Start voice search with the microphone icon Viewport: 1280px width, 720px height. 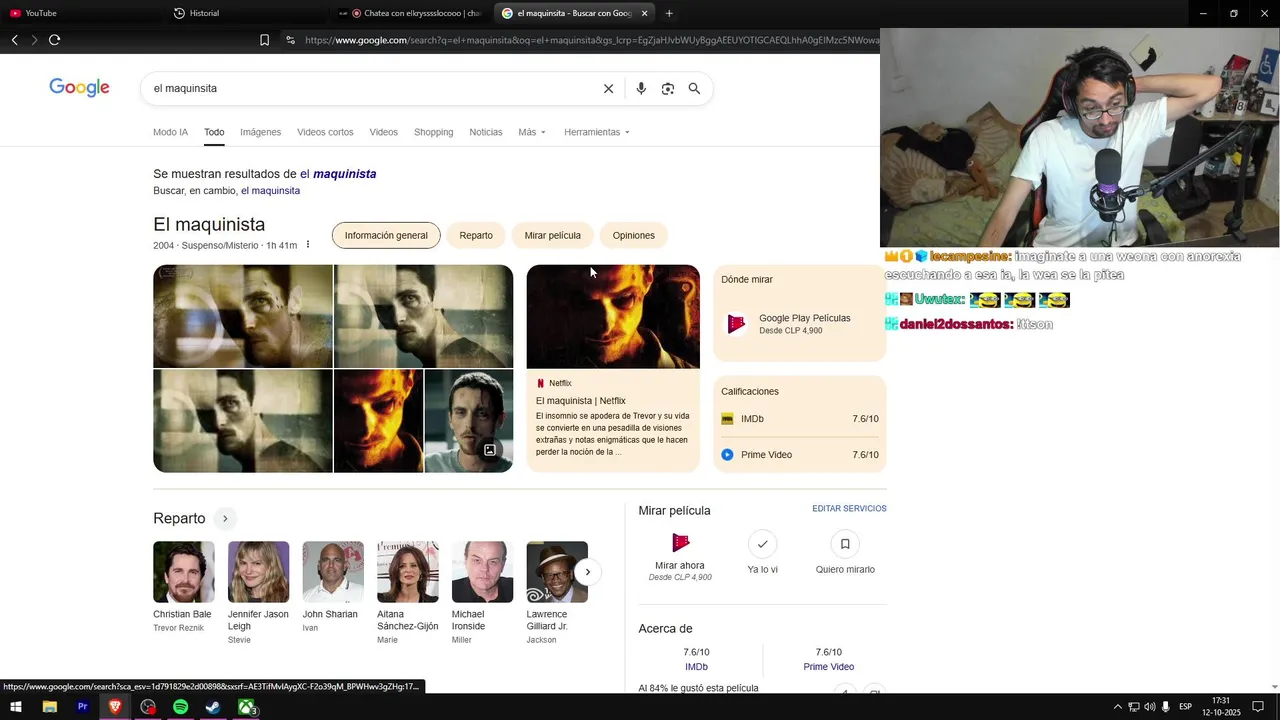(641, 89)
